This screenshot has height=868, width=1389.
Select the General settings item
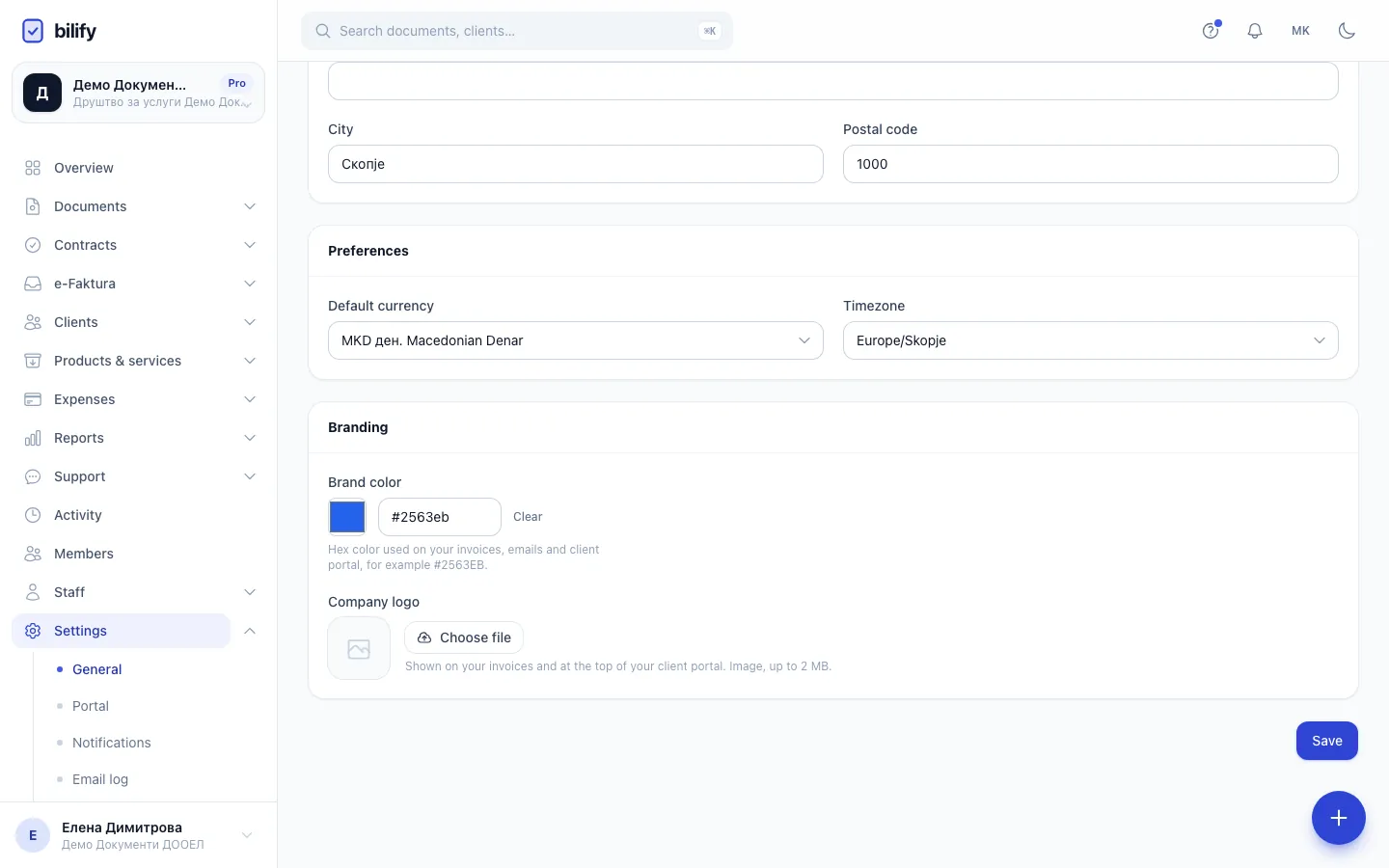96,669
